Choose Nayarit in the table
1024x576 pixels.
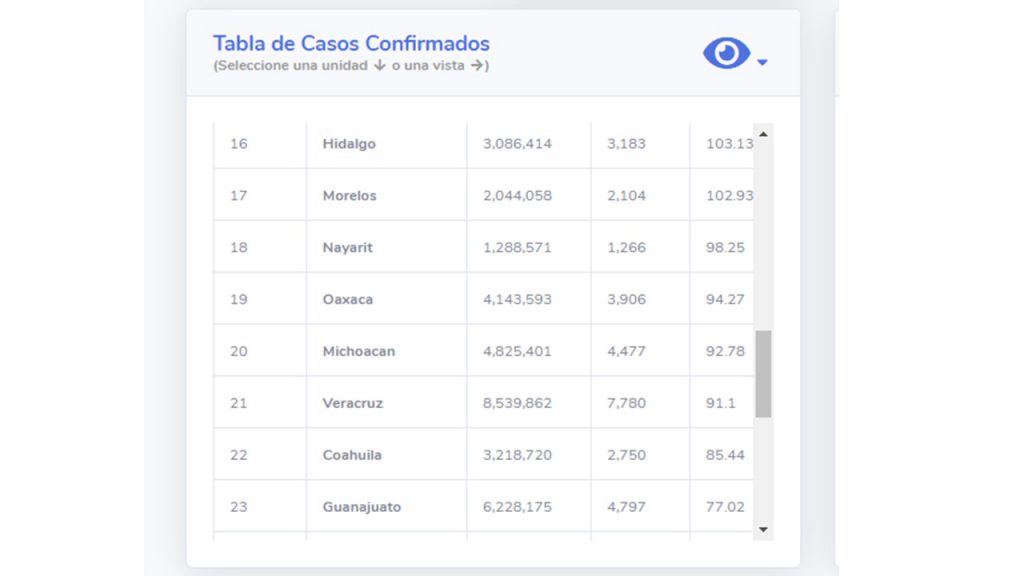(347, 248)
